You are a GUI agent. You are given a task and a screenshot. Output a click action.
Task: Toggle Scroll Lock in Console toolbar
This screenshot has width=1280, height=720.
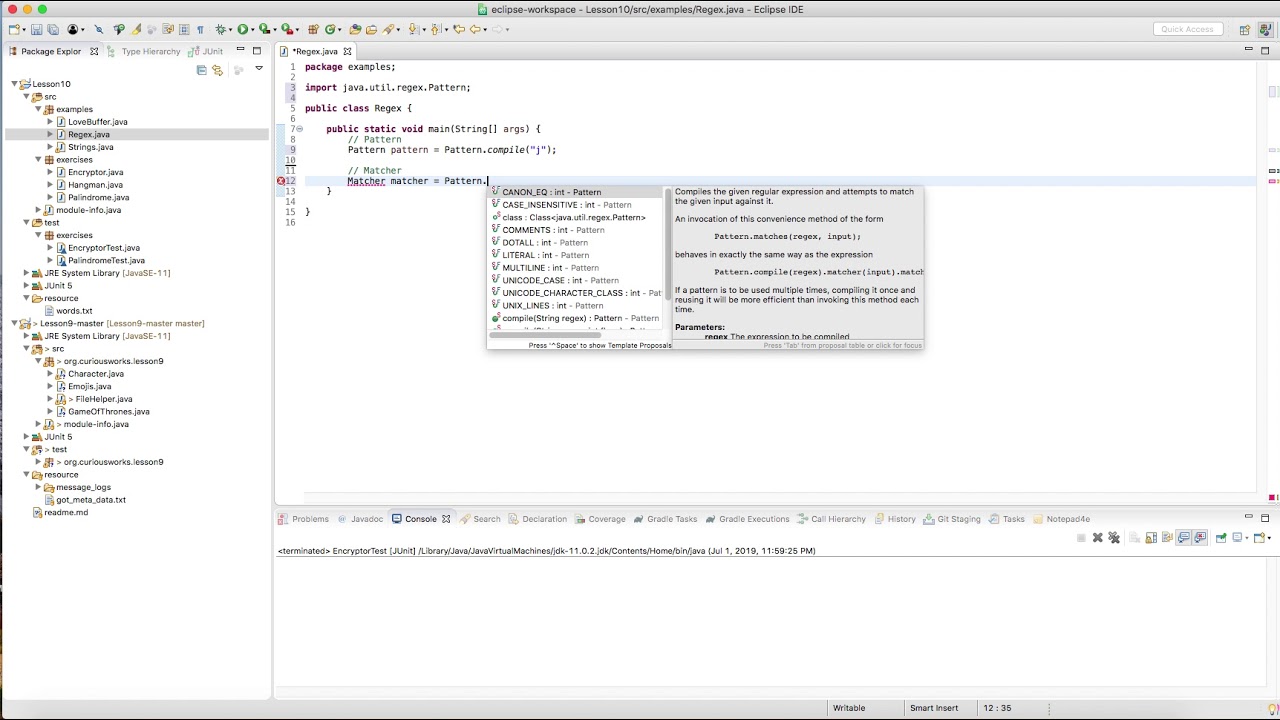(1151, 538)
